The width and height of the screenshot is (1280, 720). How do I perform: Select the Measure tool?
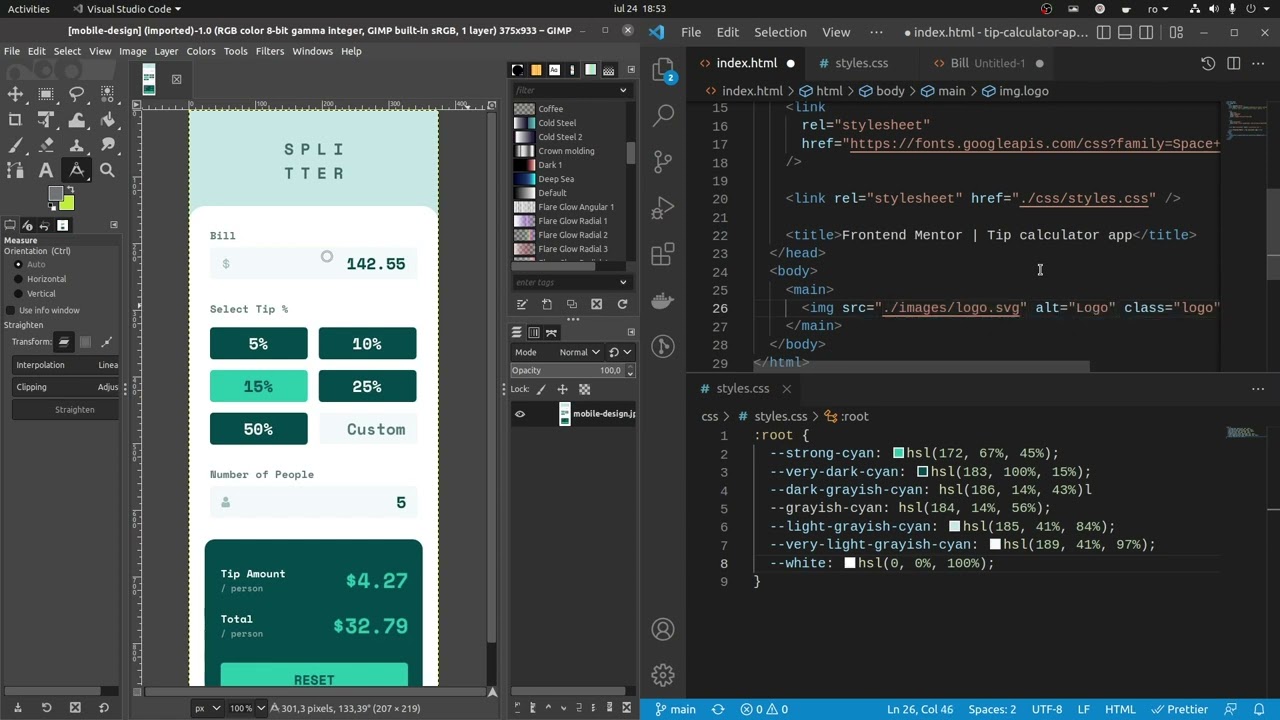pyautogui.click(x=77, y=170)
